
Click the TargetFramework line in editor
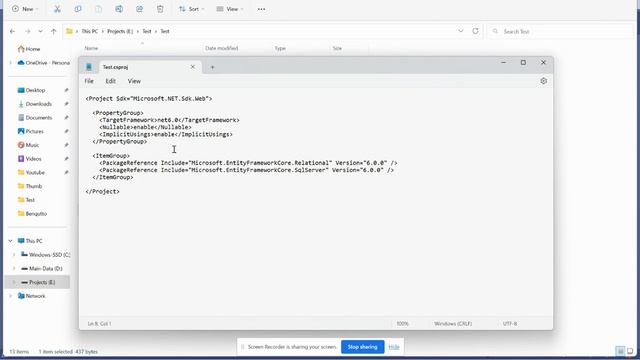169,120
